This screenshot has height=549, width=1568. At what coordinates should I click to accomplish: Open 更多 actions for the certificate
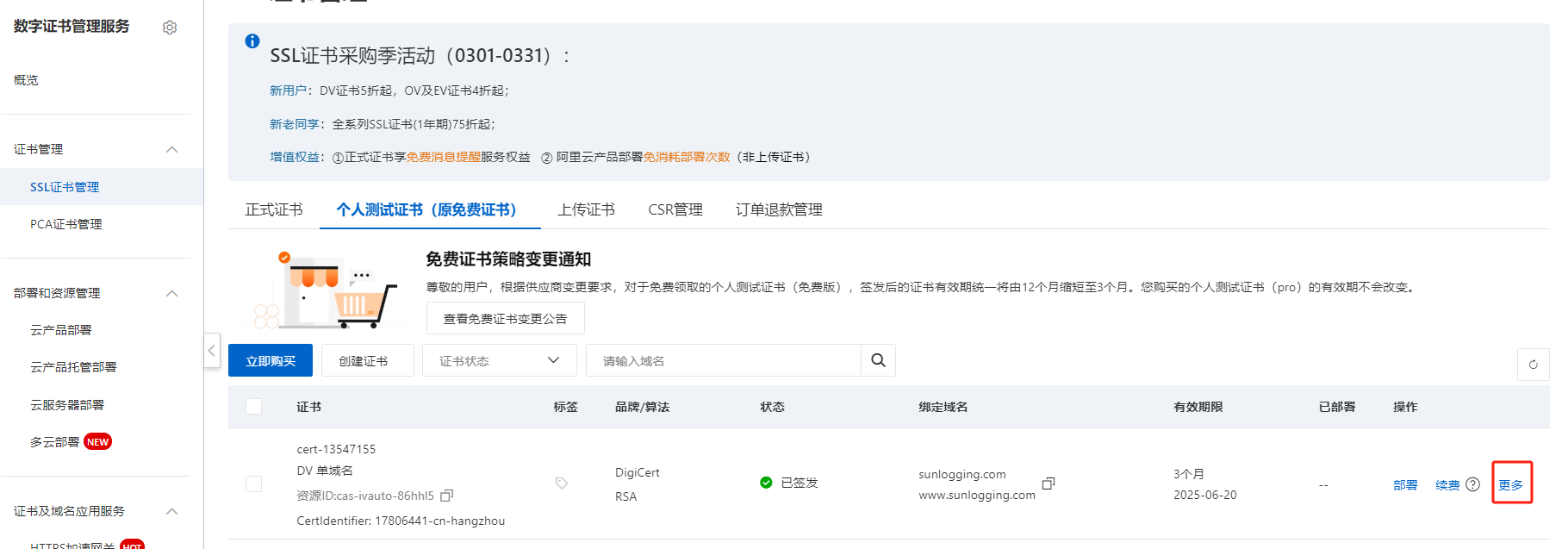[x=1510, y=484]
